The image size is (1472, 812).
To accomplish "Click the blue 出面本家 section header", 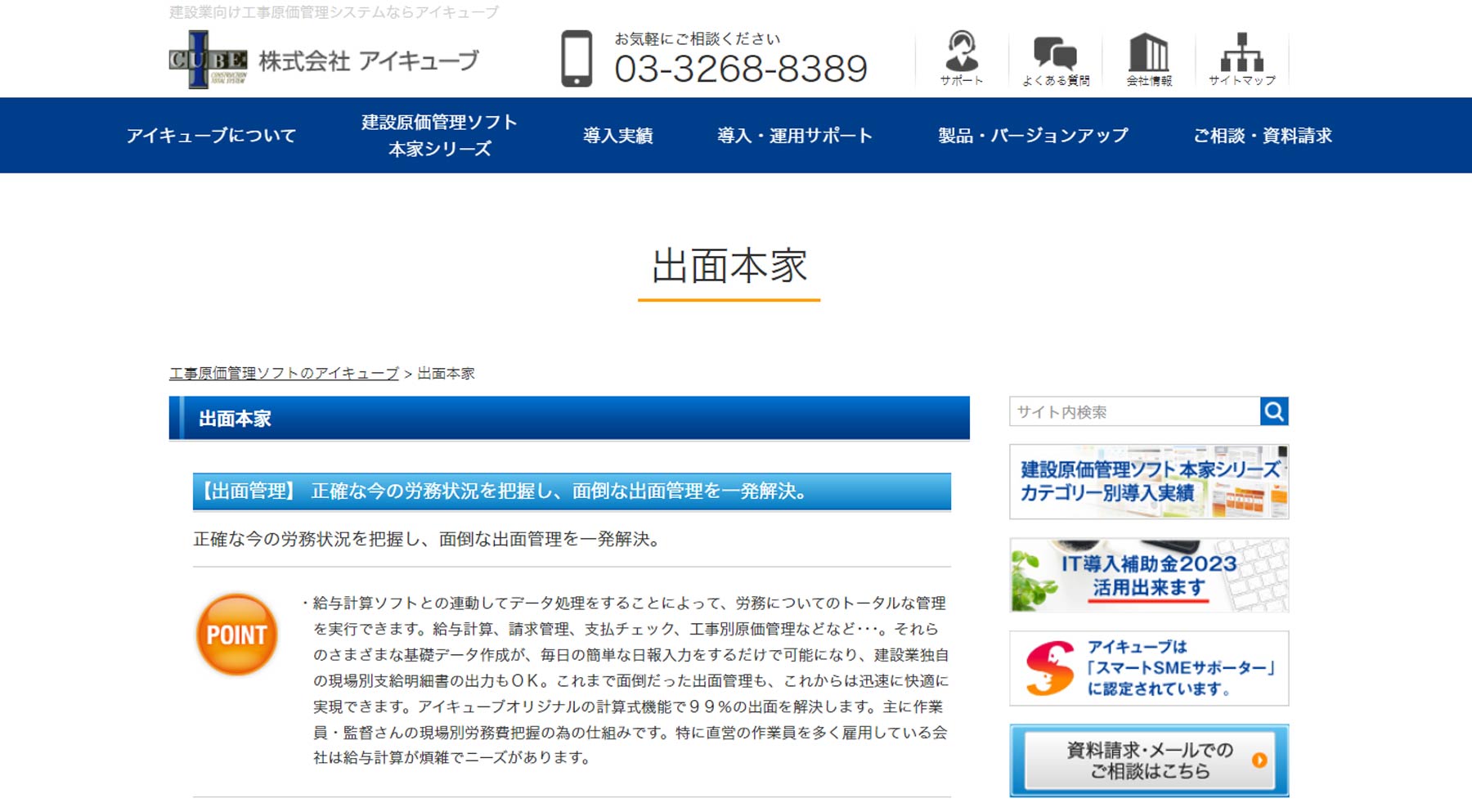I will [x=569, y=419].
